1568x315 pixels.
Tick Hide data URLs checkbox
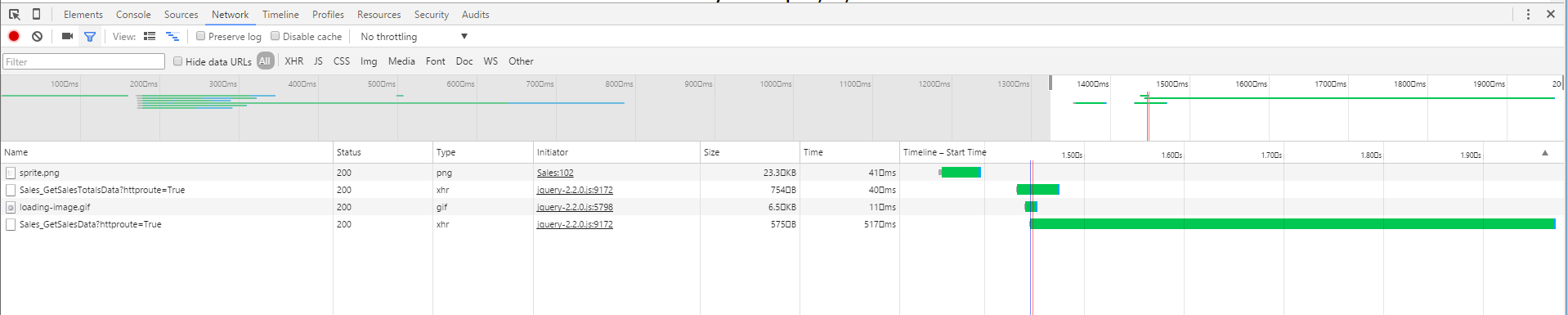coord(177,61)
